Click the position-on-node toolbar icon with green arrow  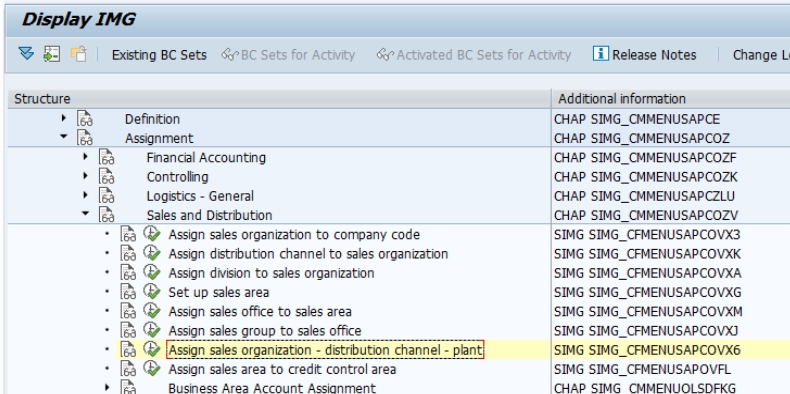[x=52, y=54]
